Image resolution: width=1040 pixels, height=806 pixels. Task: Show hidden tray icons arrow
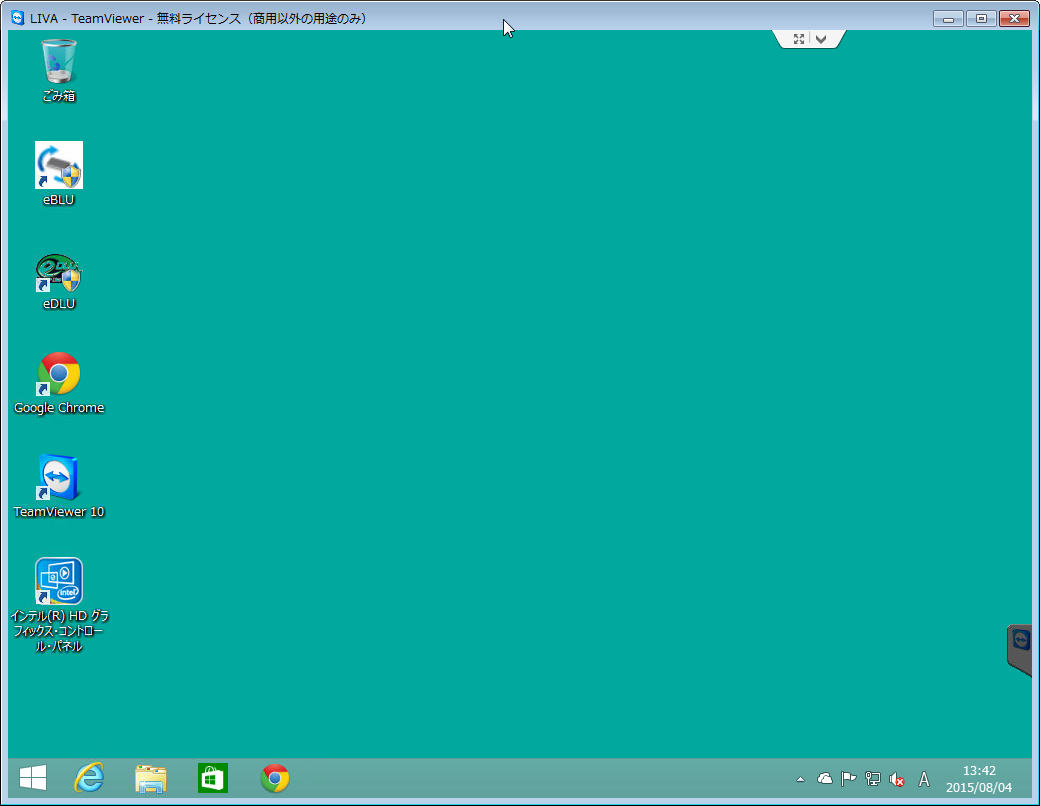coord(801,779)
